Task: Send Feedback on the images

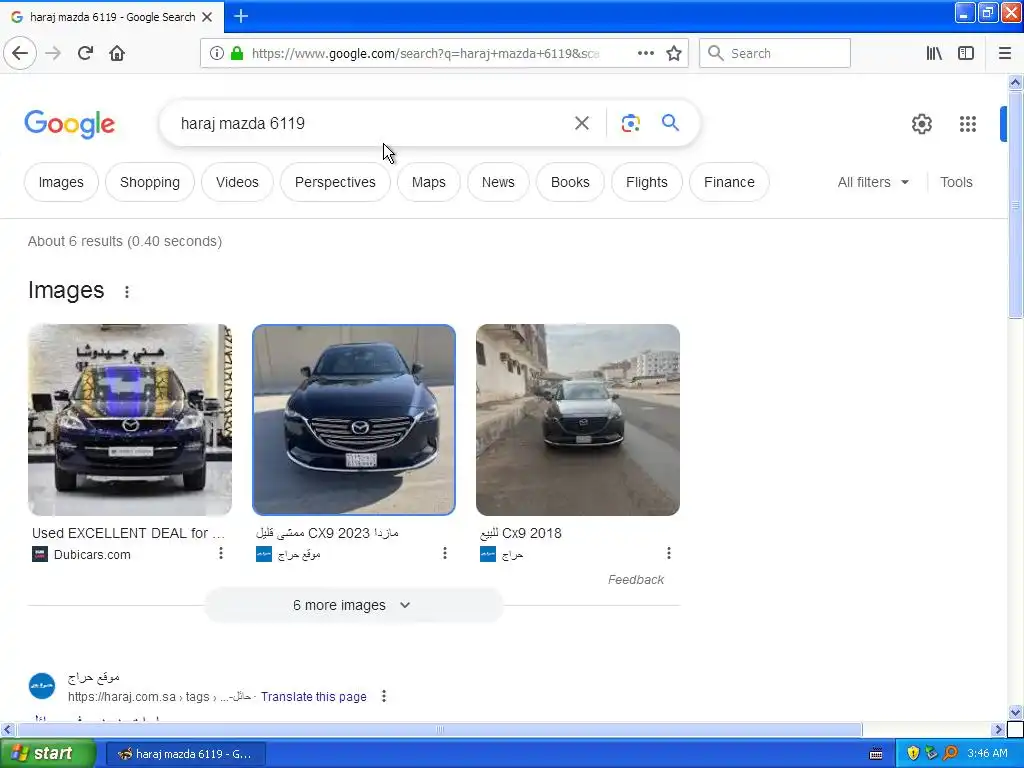Action: pyautogui.click(x=635, y=580)
